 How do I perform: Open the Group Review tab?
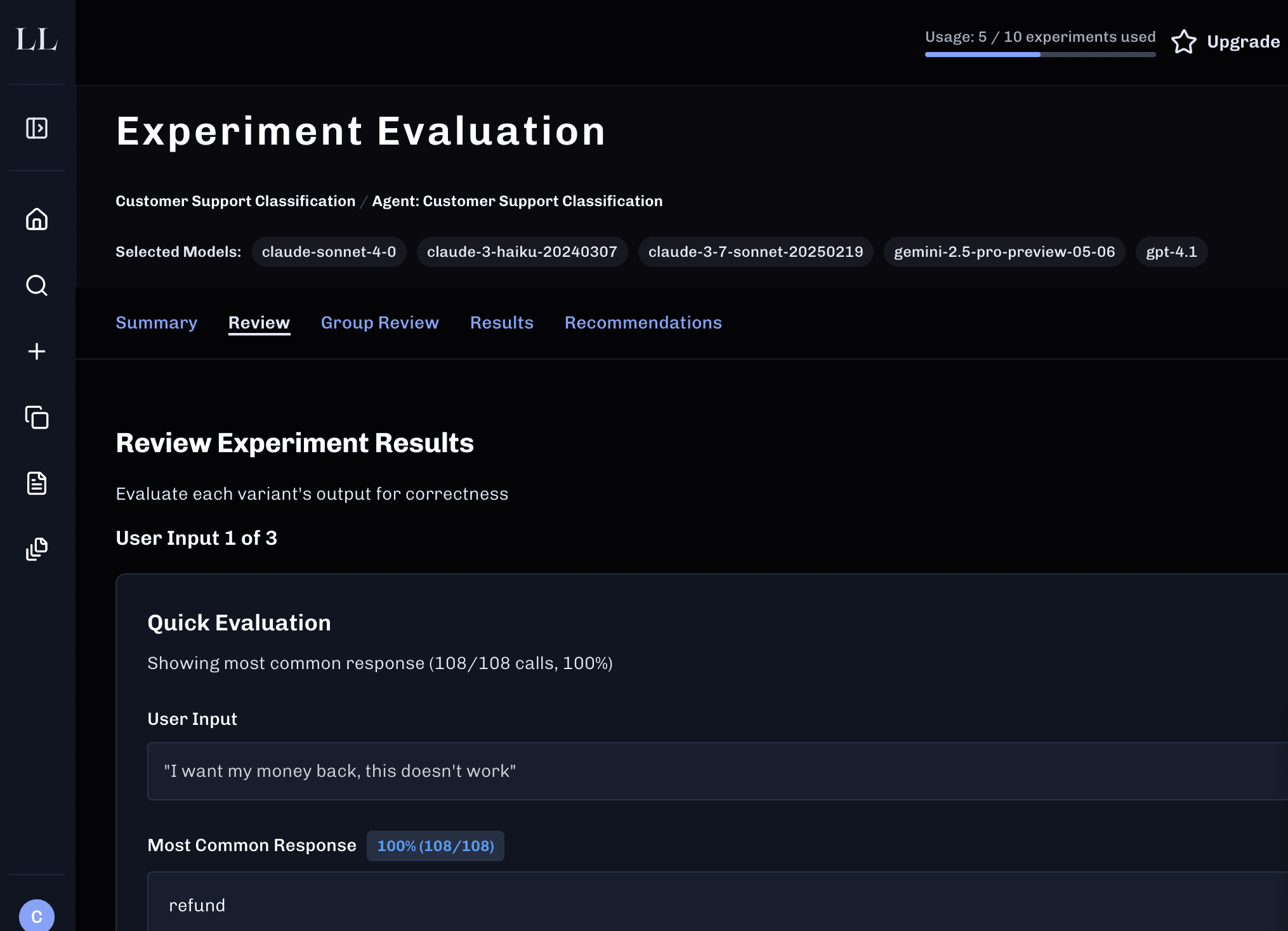coord(379,323)
